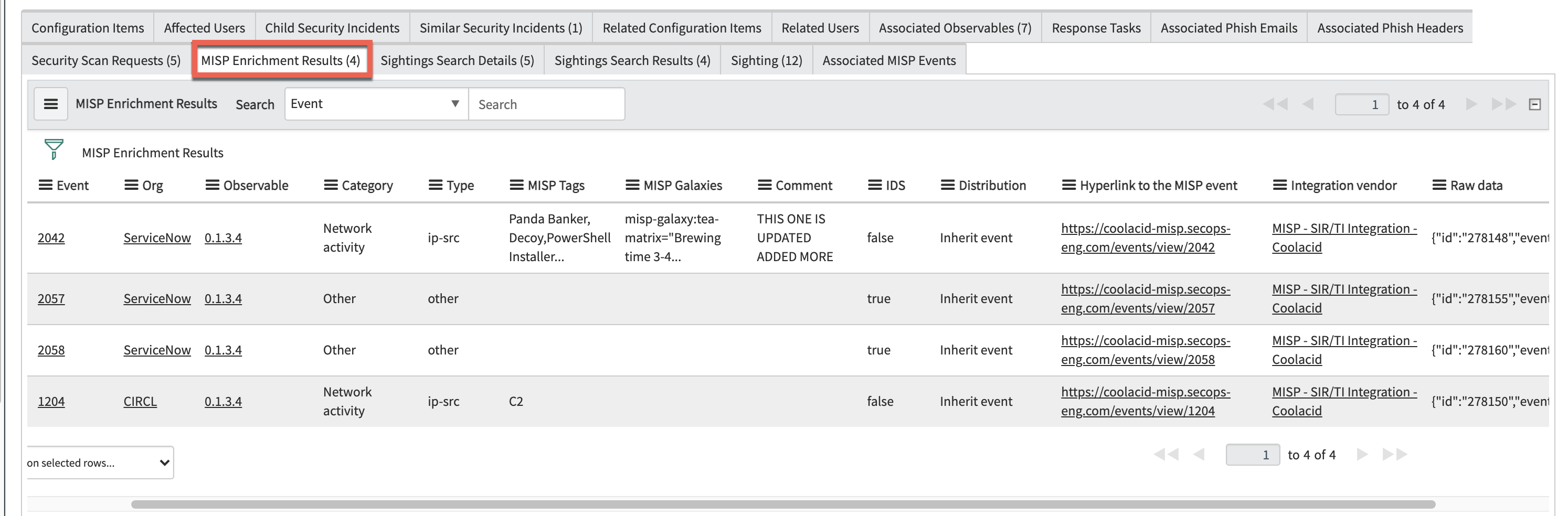Image resolution: width=1568 pixels, height=516 pixels.
Task: Go to last page in top pagination
Action: tap(1504, 104)
